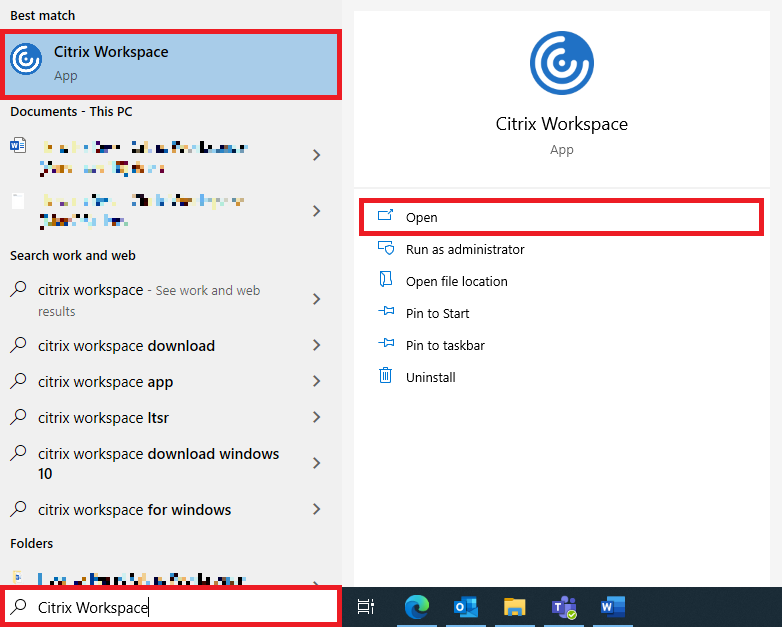Open Microsoft Word from the taskbar
The image size is (782, 627).
[x=612, y=607]
